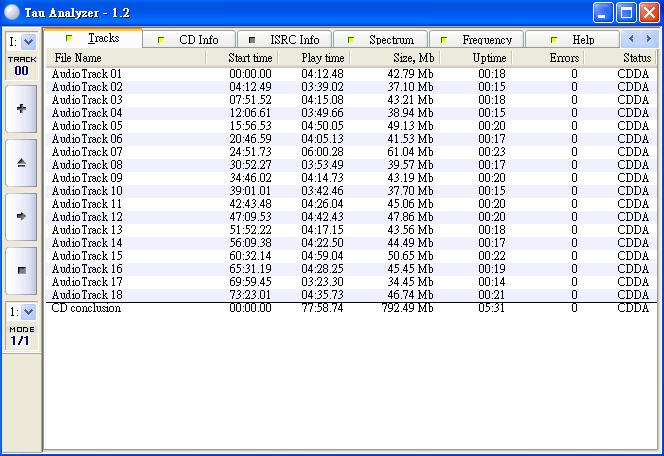Select AudioTrack 17 row
664x456 pixels.
[x=351, y=282]
